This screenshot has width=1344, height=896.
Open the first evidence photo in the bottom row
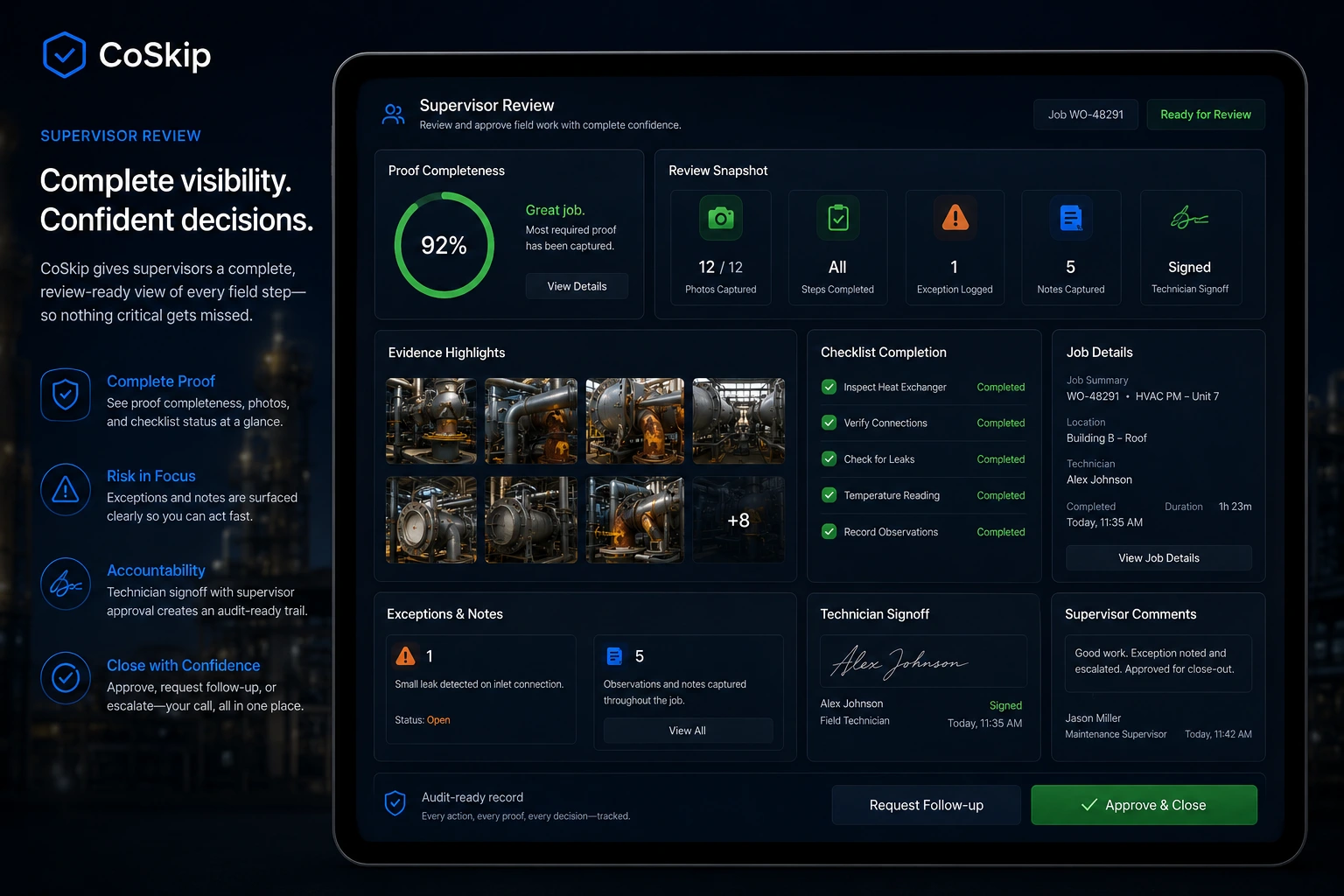pyautogui.click(x=431, y=520)
